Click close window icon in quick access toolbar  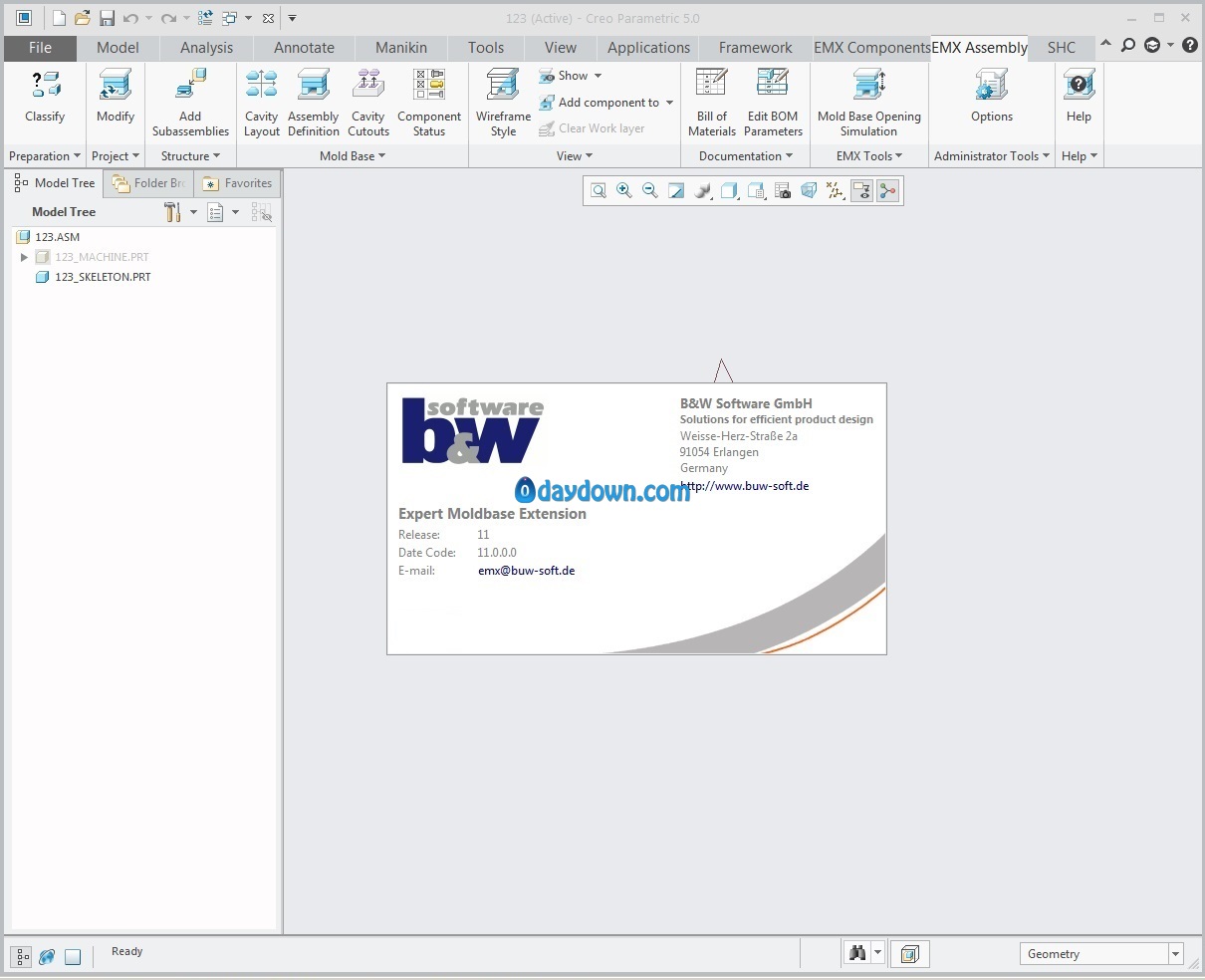pyautogui.click(x=268, y=18)
